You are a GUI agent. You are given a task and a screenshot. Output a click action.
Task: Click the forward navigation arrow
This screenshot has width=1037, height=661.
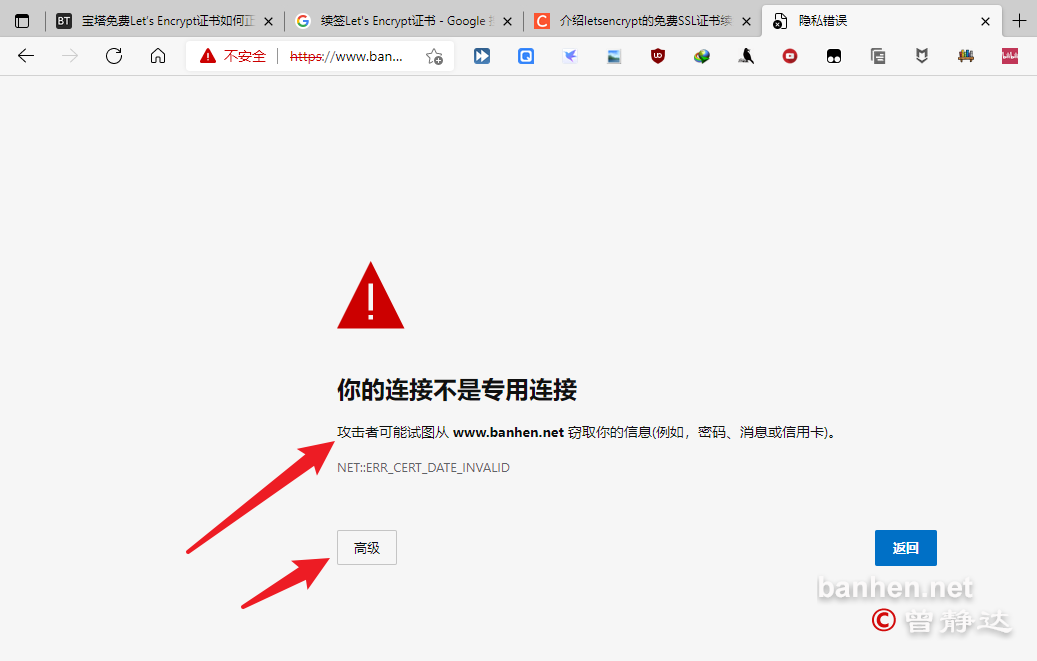tap(69, 56)
